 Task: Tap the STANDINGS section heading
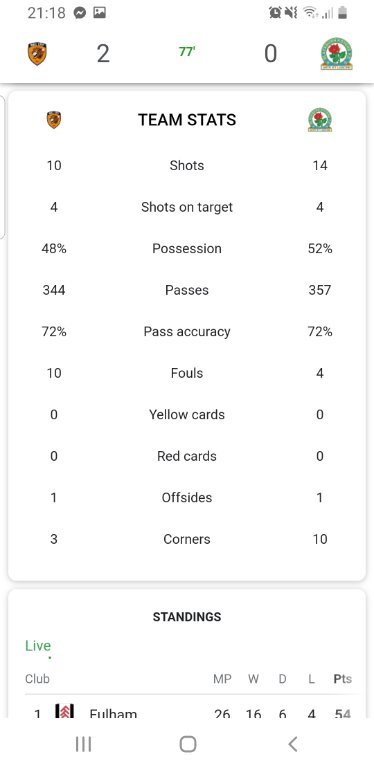point(187,617)
